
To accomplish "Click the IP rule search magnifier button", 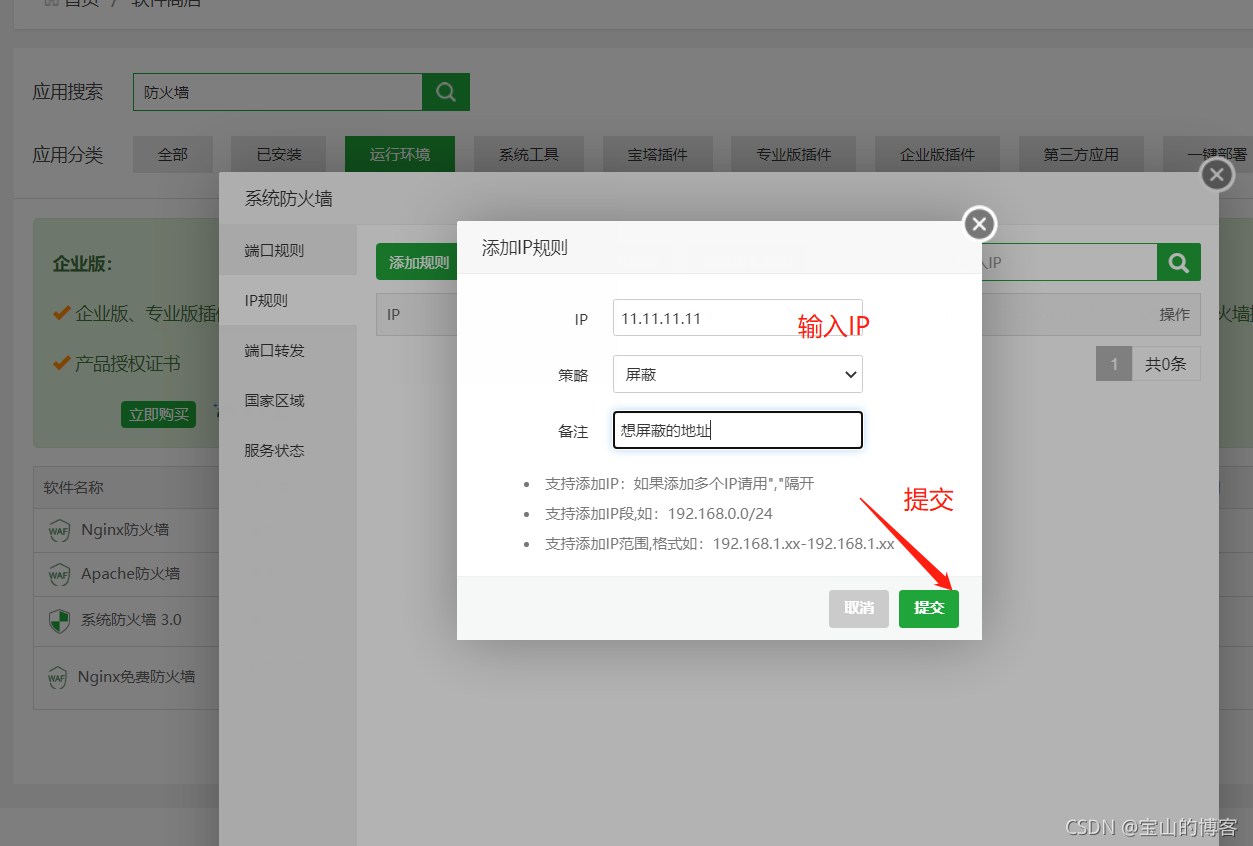I will [1179, 262].
